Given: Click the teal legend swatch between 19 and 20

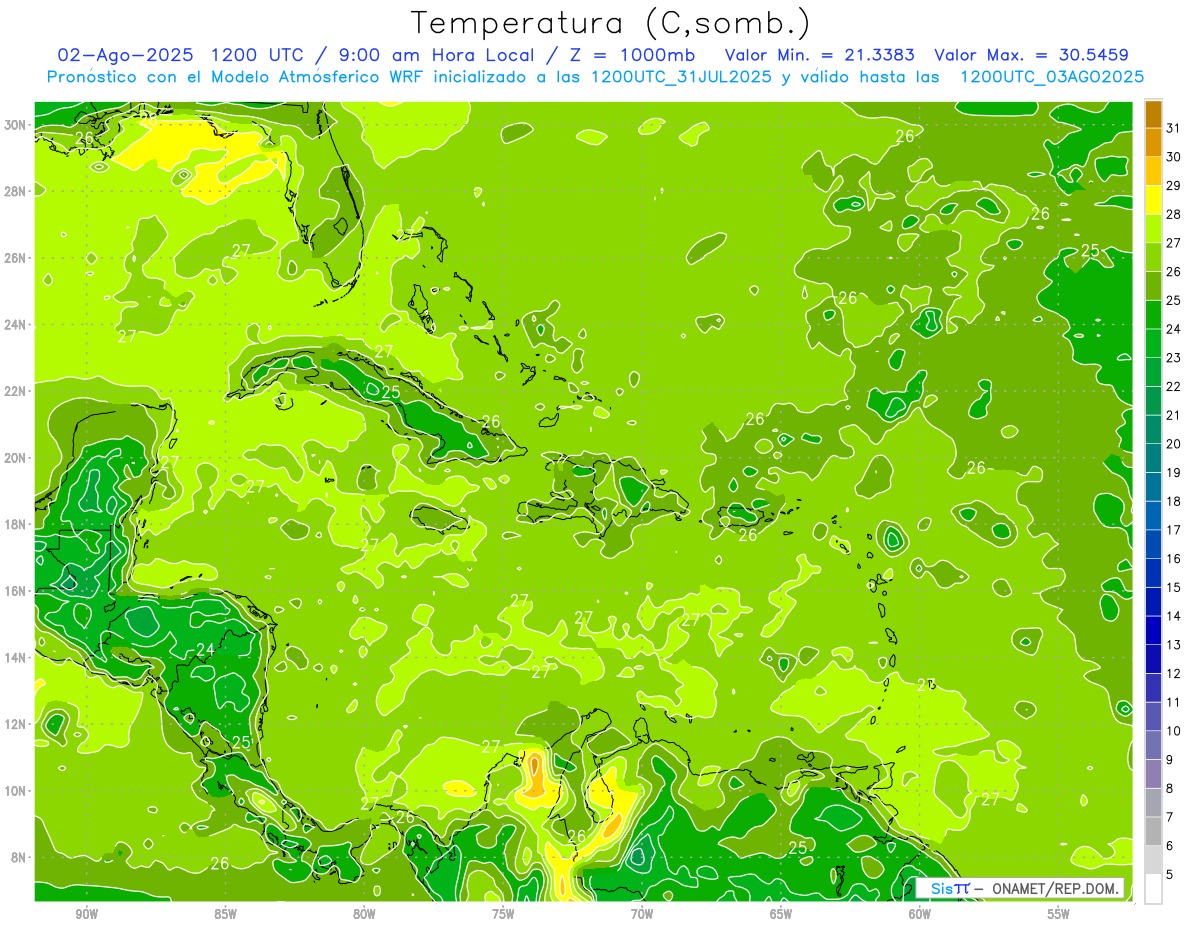Looking at the screenshot, I should click(x=1153, y=458).
